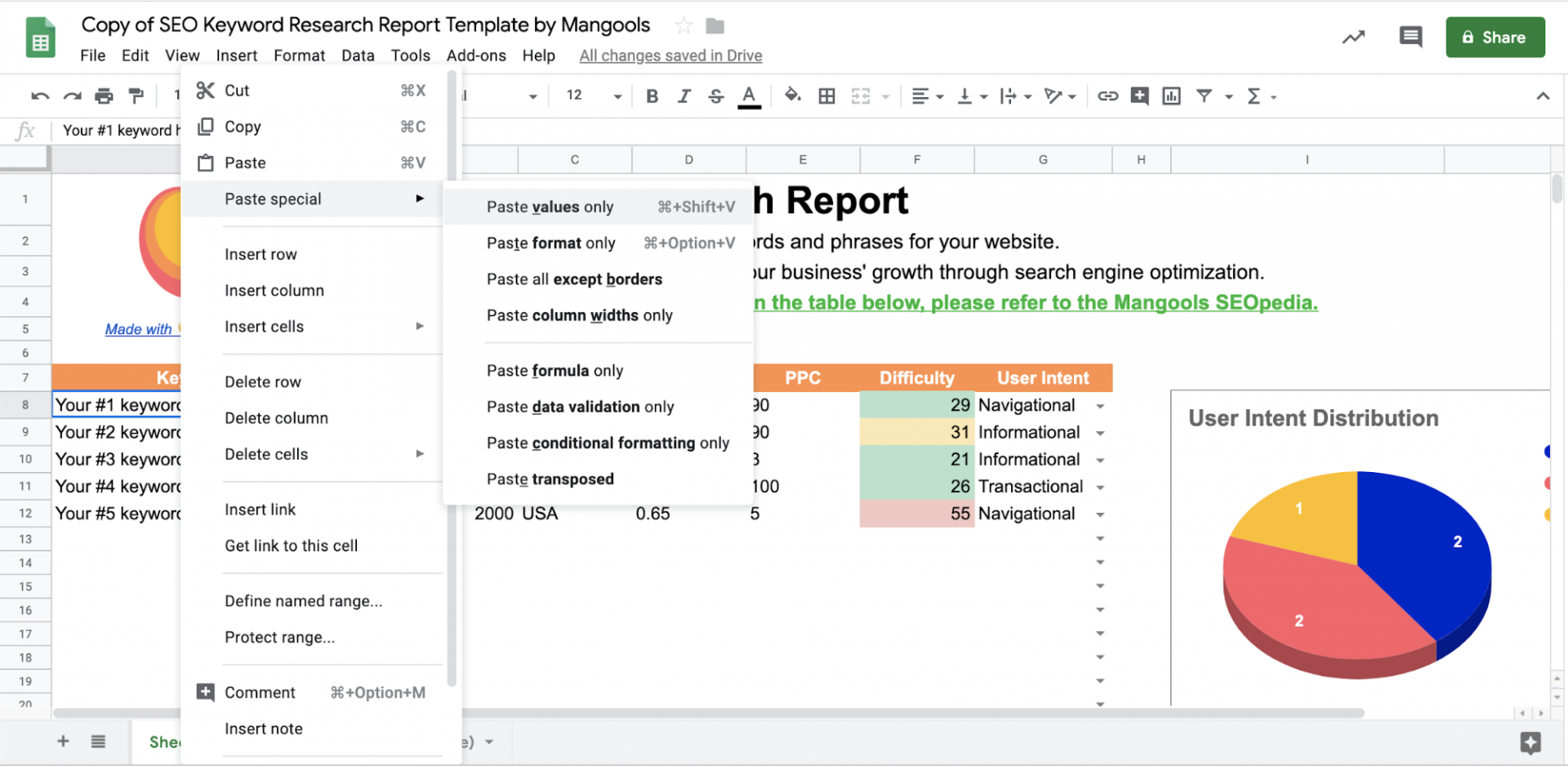Merge cells with the merge icon

[860, 96]
